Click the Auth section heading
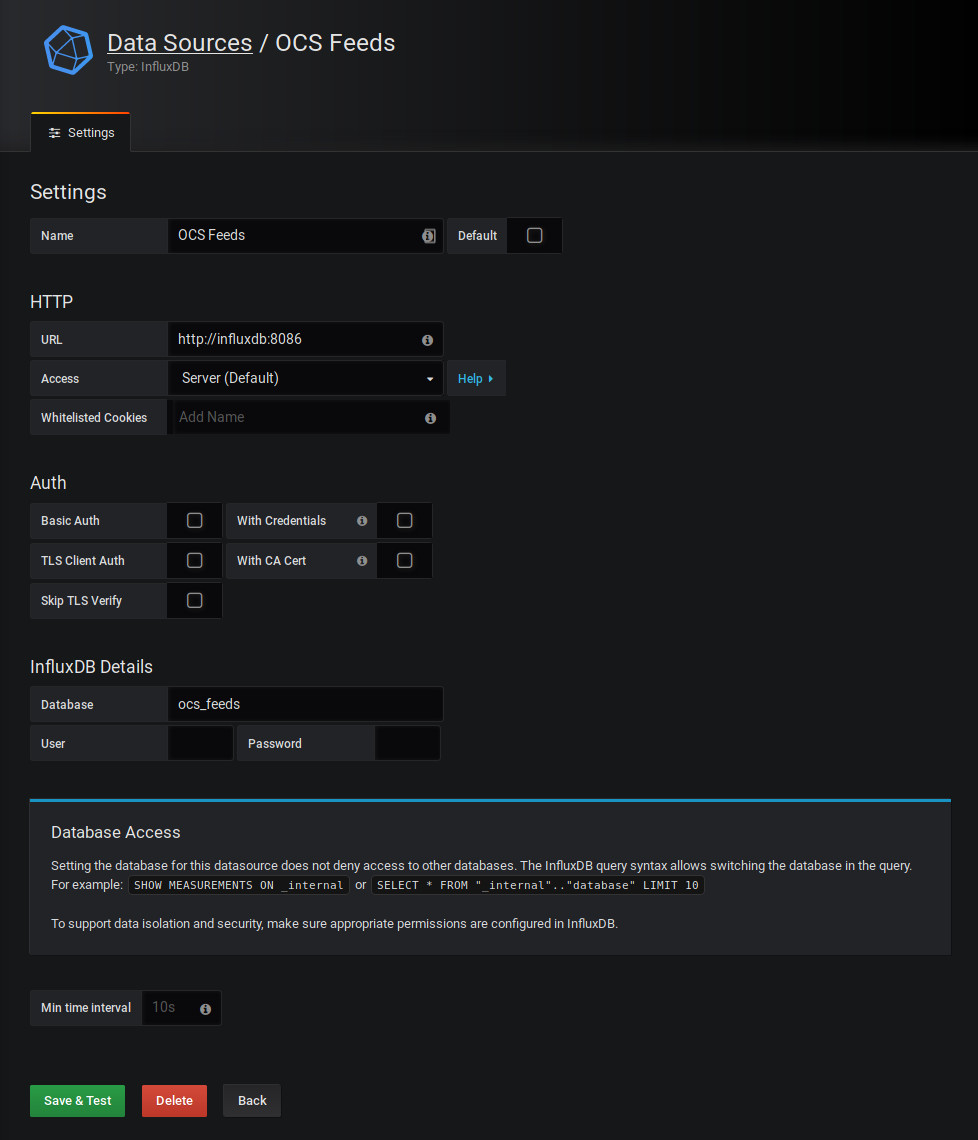Screen dimensions: 978x1140 pyautogui.click(x=48, y=483)
